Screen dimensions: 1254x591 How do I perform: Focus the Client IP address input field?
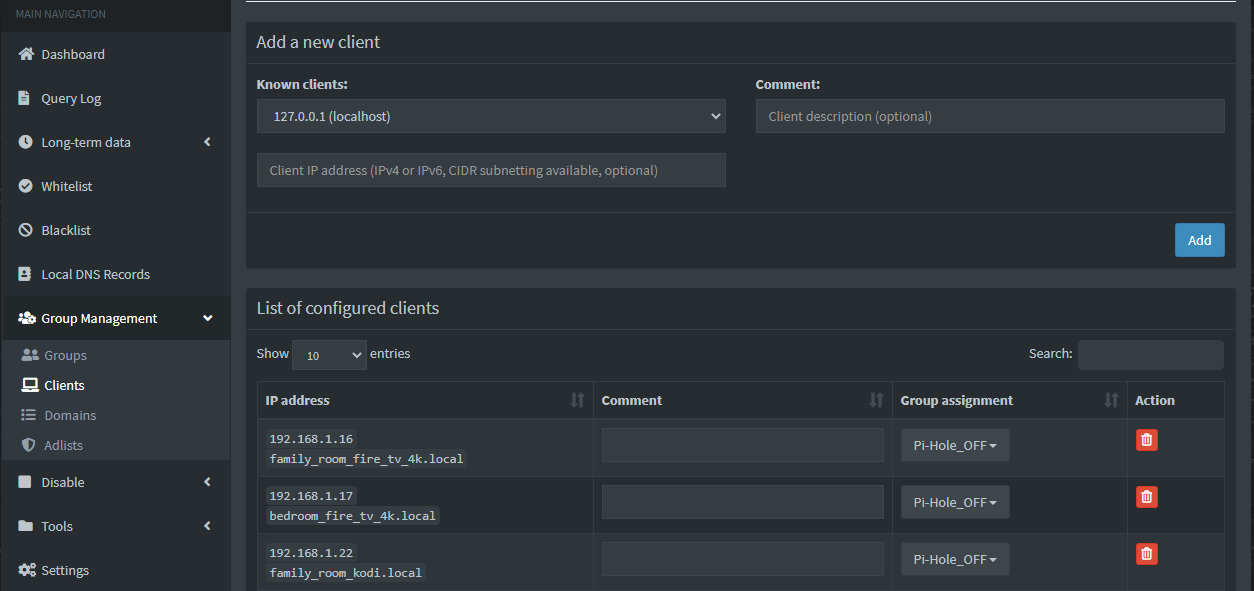coord(491,170)
